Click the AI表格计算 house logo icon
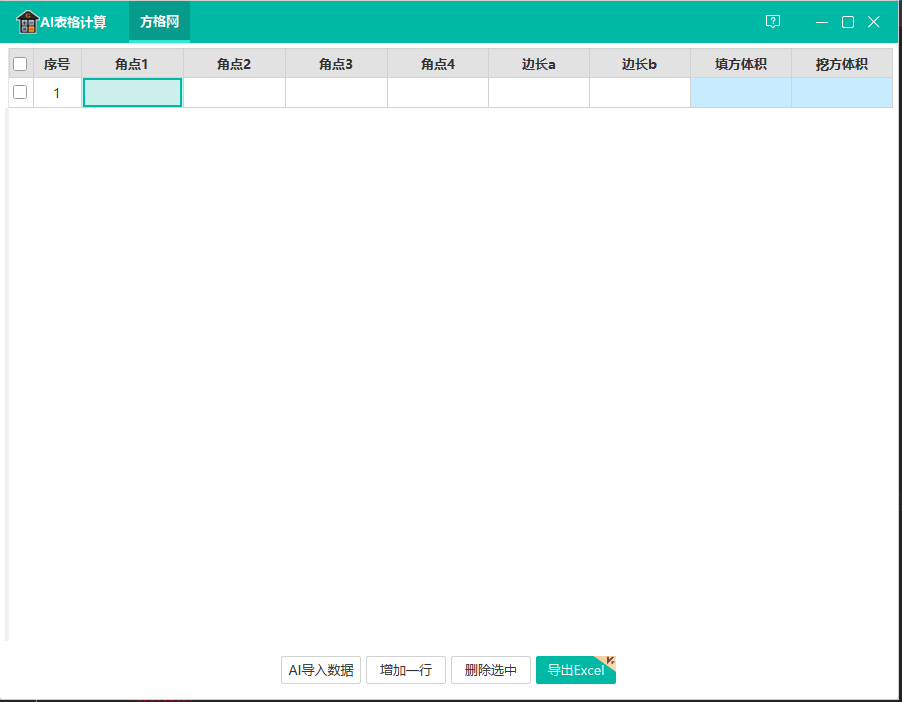Screen dimensions: 902x702 (27, 22)
